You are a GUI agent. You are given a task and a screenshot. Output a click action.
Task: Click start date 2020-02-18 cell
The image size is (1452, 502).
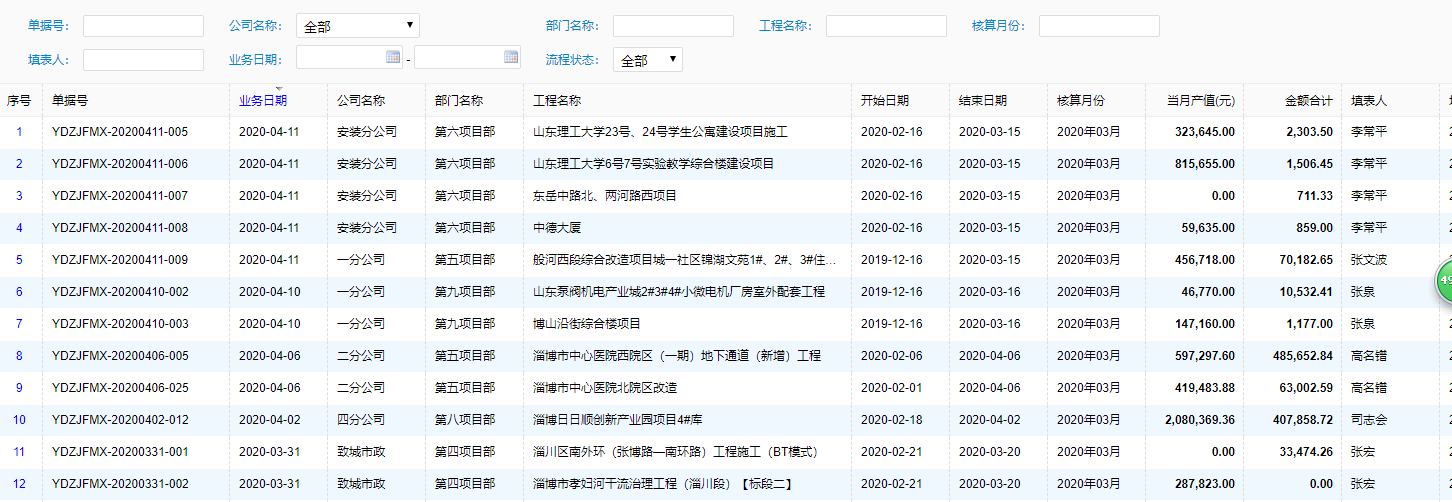click(x=892, y=420)
